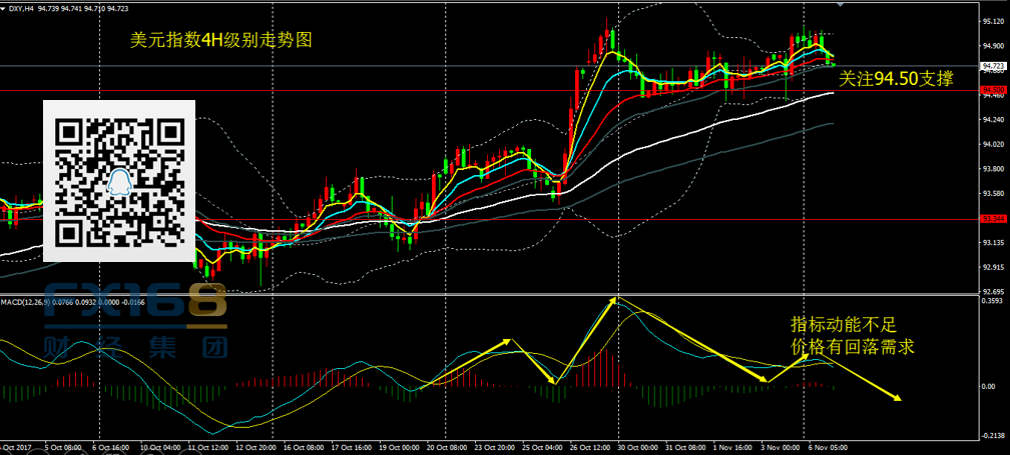Click the downward yellow arrow head at far right
This screenshot has height=455, width=1010.
click(x=898, y=398)
